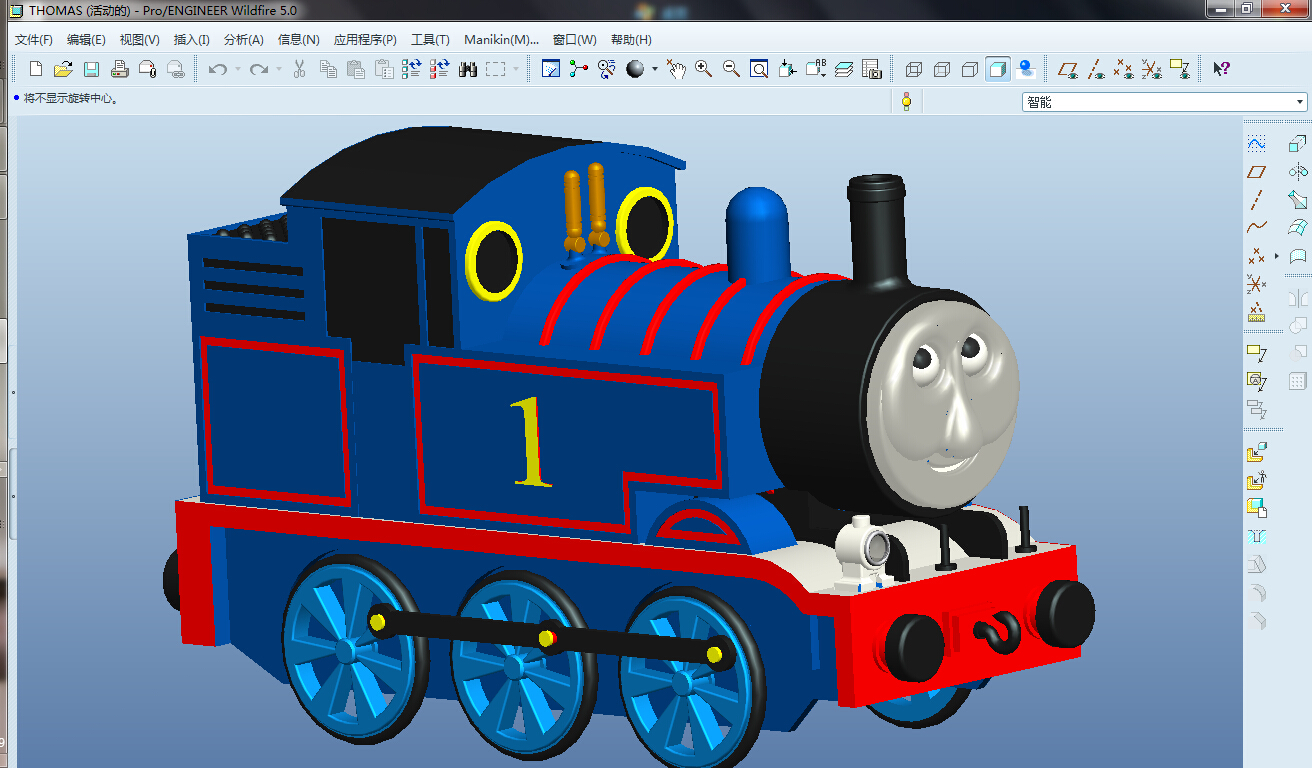Click the Hole tool in right toolbar
Image resolution: width=1312 pixels, height=768 pixels.
point(1257,537)
